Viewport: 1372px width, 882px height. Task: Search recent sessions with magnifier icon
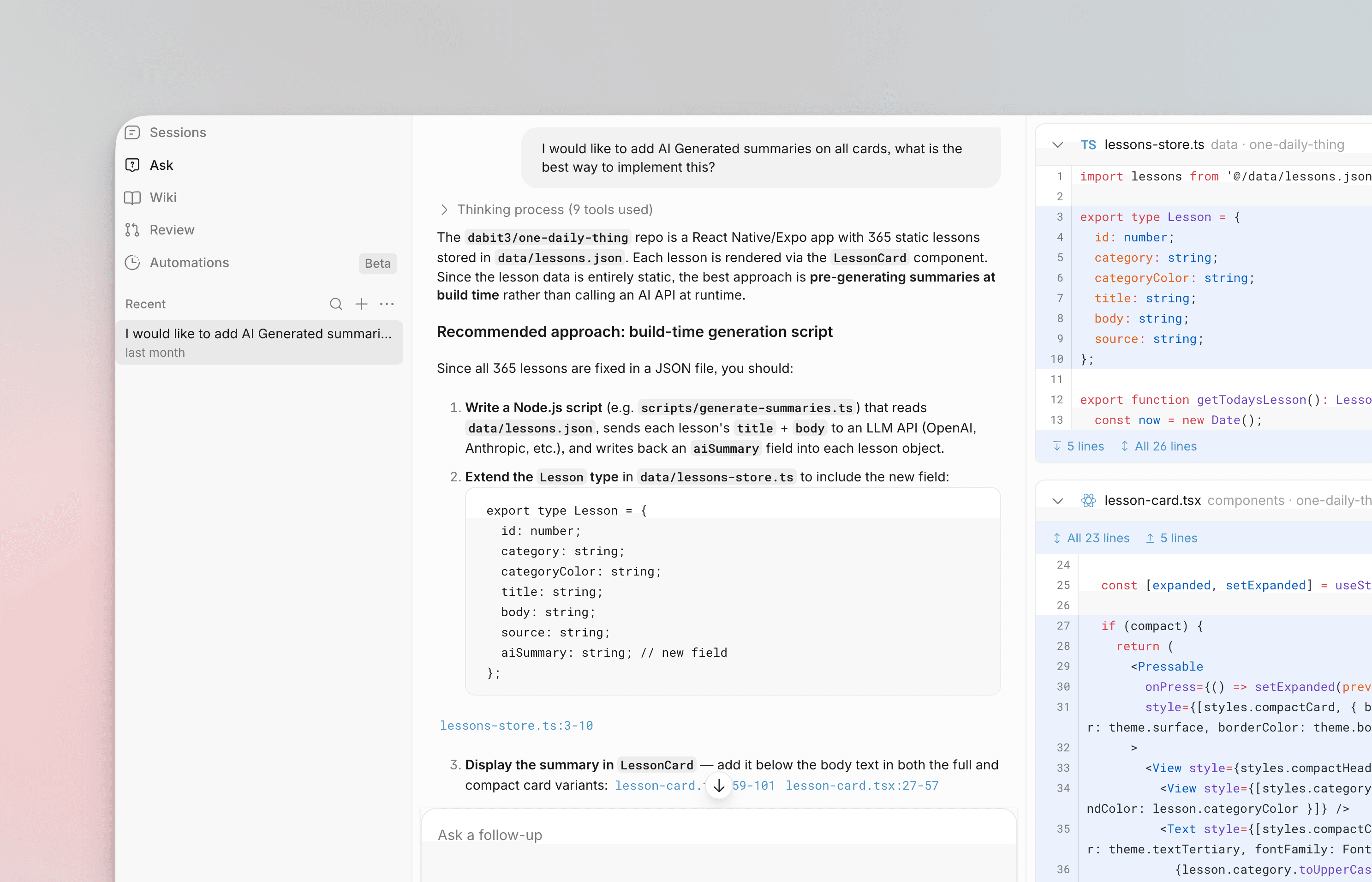click(336, 304)
